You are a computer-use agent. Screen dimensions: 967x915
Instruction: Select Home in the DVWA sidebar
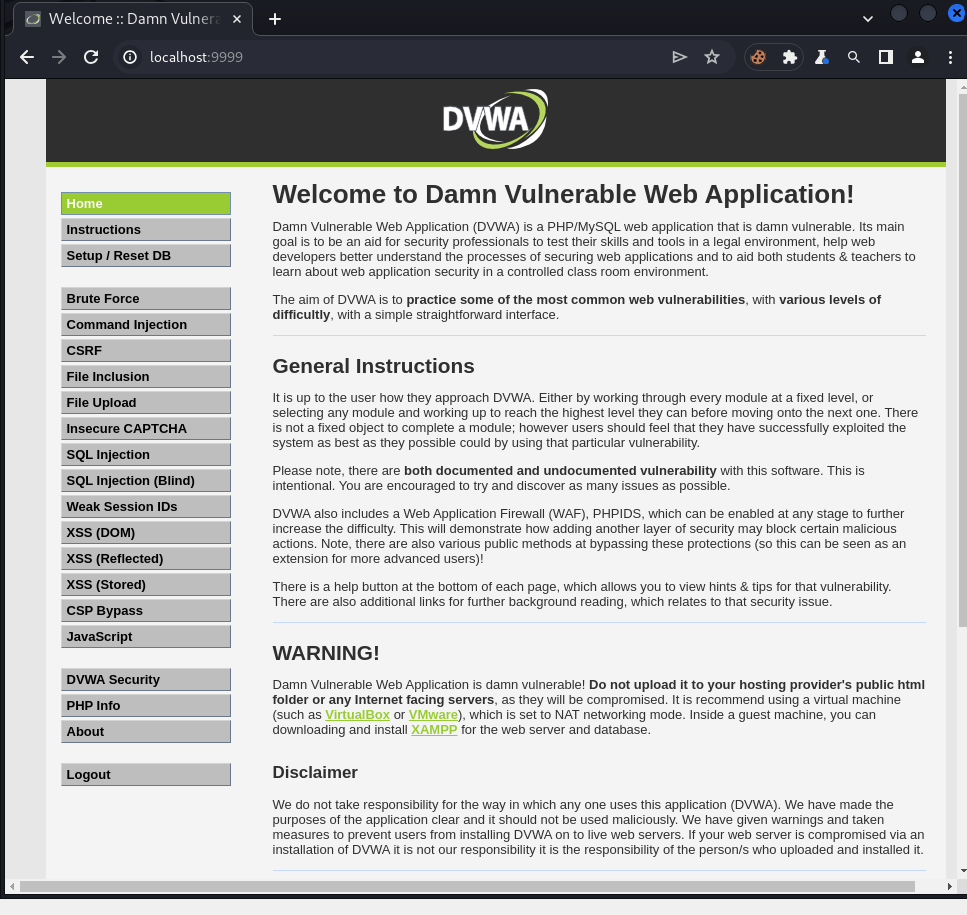[x=145, y=203]
